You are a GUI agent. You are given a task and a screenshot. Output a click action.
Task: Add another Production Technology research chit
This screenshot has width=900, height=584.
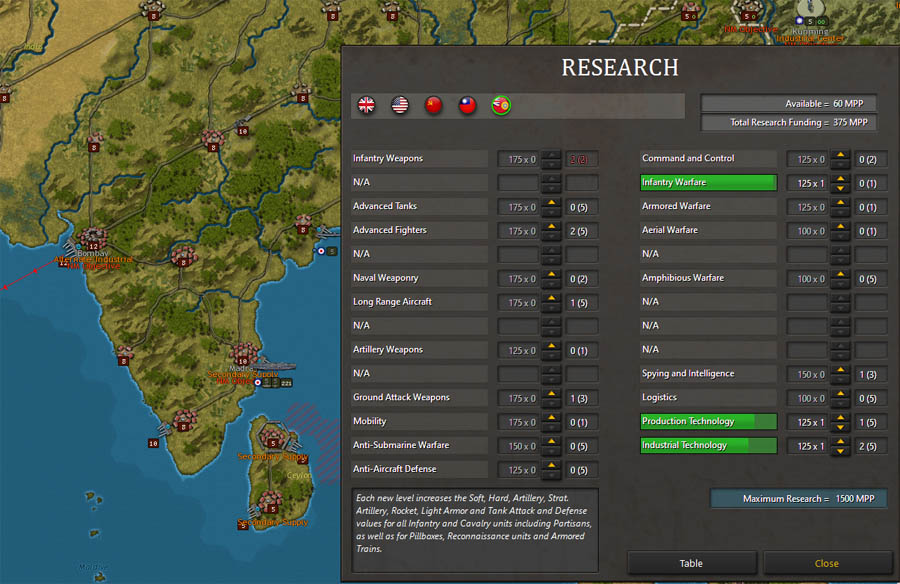pyautogui.click(x=840, y=418)
